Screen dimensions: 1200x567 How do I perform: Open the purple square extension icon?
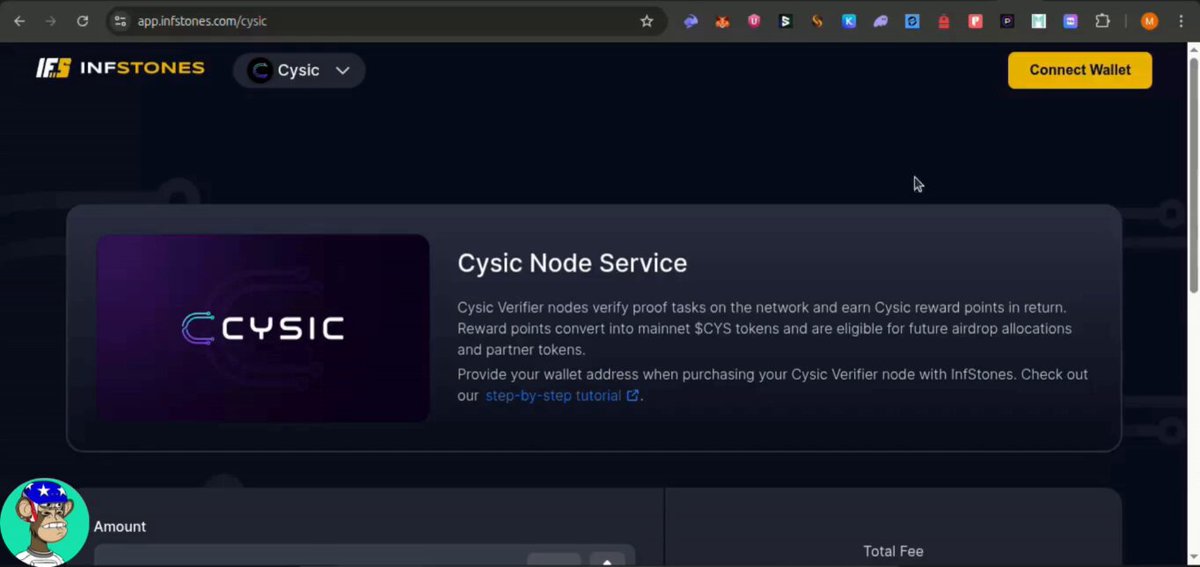coord(1070,21)
